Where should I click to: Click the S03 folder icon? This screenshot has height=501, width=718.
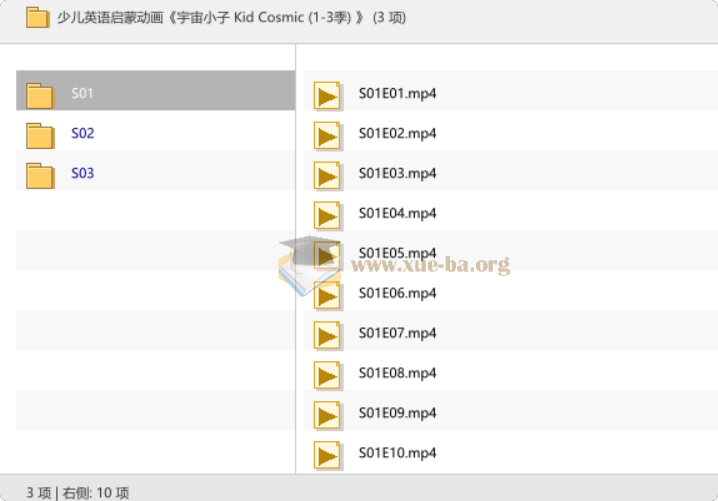tap(40, 175)
